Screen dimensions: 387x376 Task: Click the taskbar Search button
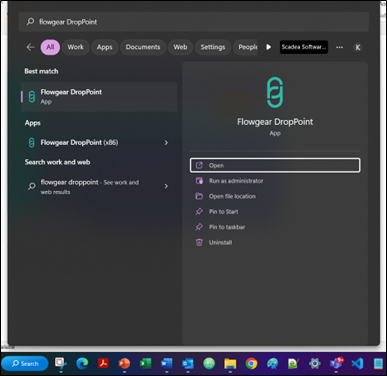(25, 364)
